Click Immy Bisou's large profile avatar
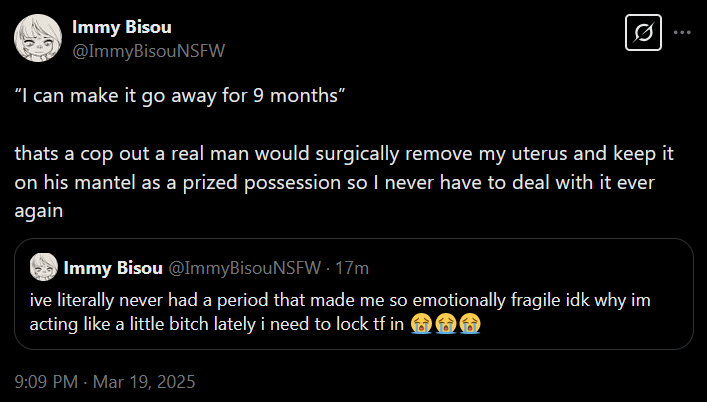This screenshot has height=402, width=707. tap(34, 38)
